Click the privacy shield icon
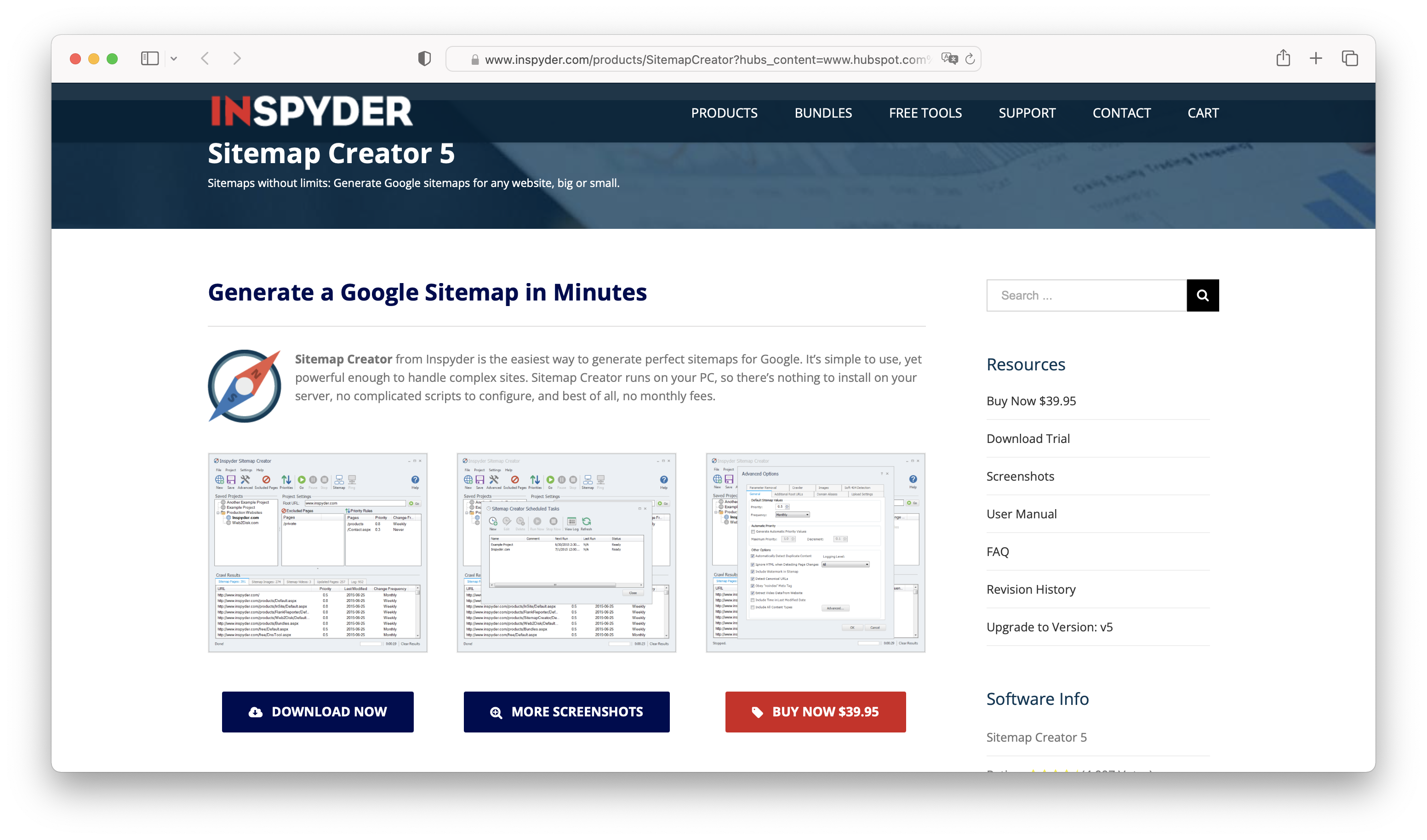Screen dimensions: 1427x840 click(x=424, y=59)
